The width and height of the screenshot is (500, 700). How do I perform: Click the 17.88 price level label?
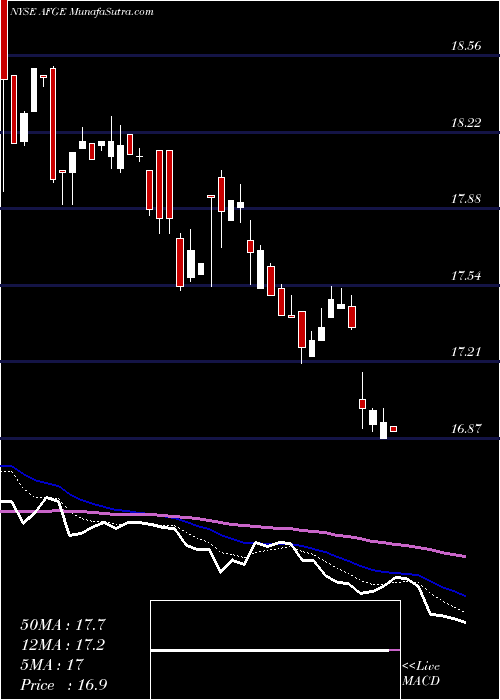(x=466, y=199)
